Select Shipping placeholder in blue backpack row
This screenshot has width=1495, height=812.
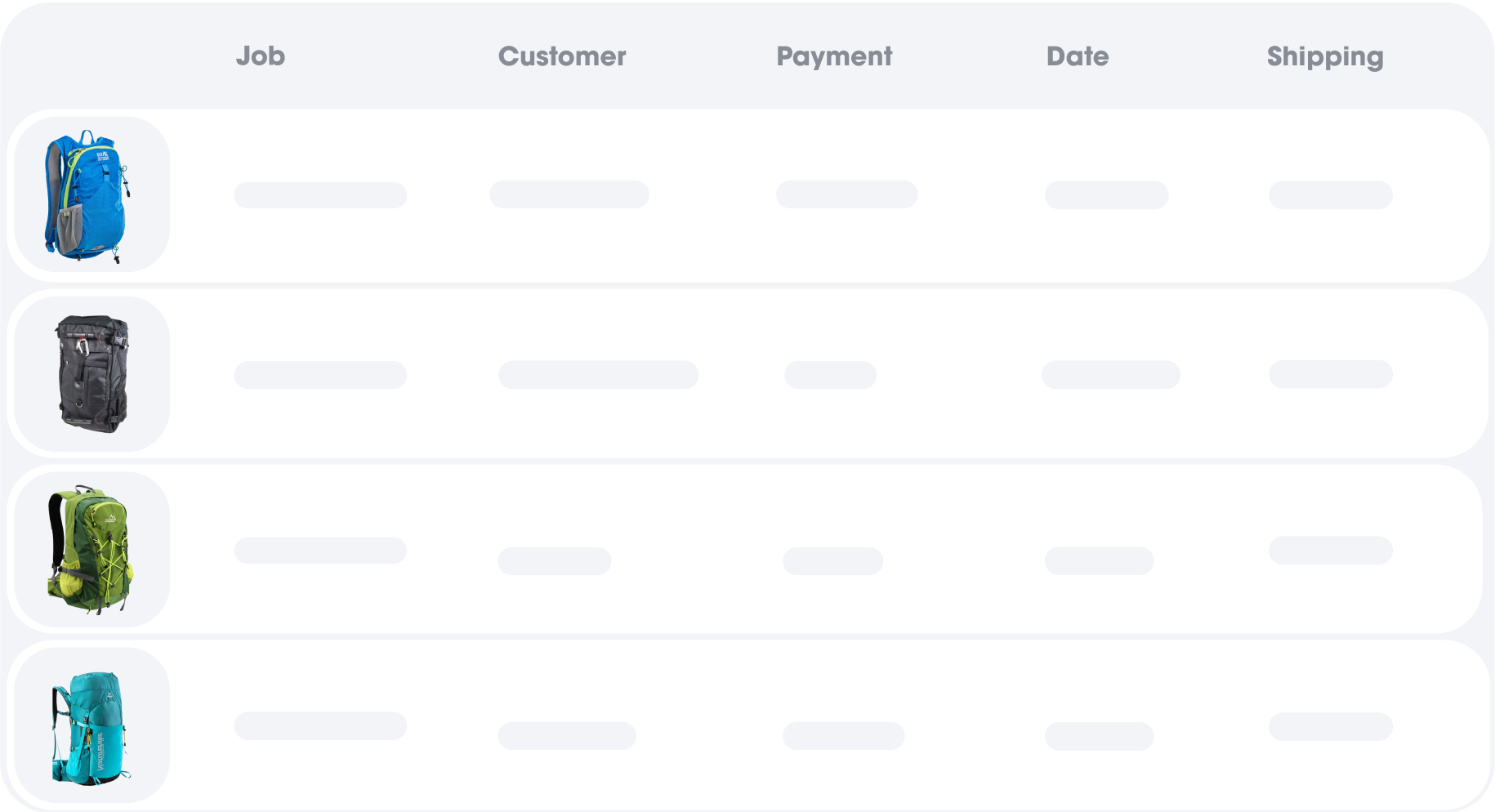1331,195
